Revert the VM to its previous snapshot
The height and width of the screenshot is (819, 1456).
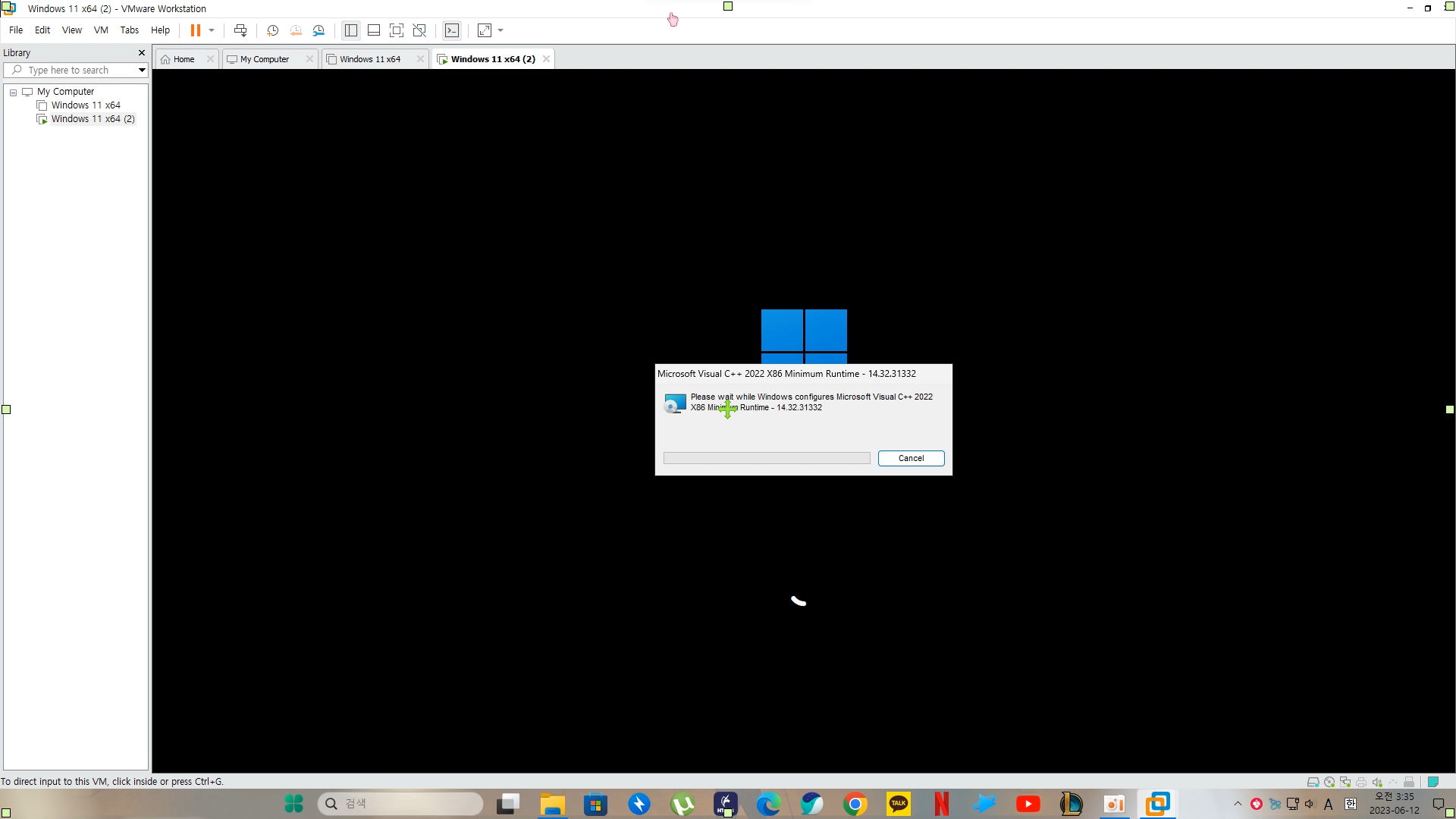[296, 30]
